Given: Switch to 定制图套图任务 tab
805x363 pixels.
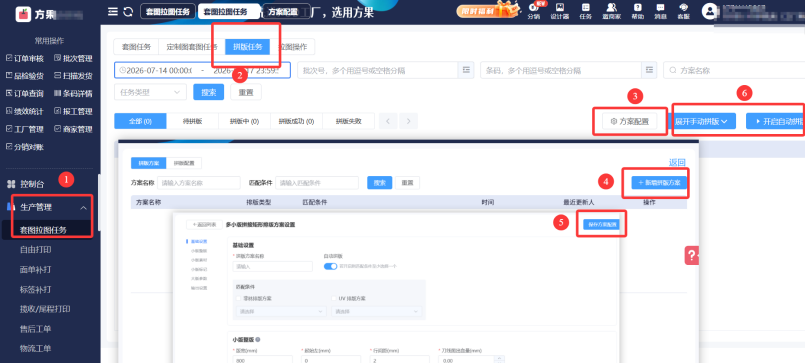Looking at the screenshot, I should 192,47.
